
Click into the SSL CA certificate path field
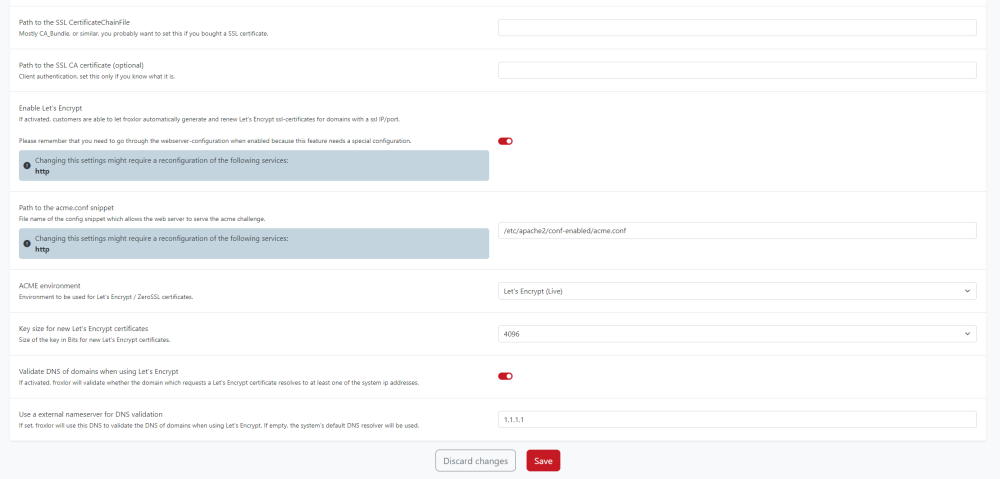(737, 70)
